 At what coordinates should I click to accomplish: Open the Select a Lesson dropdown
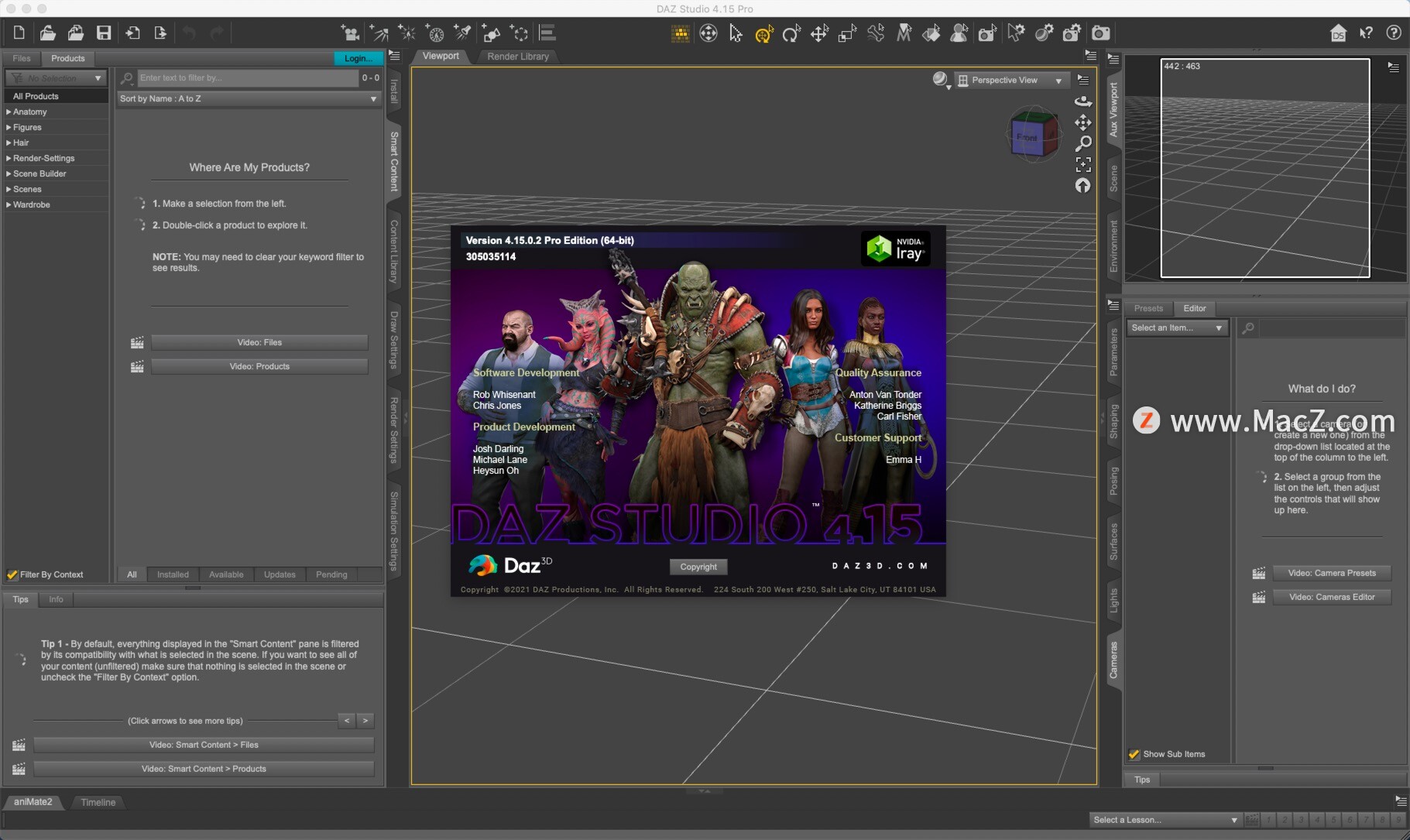point(1165,820)
